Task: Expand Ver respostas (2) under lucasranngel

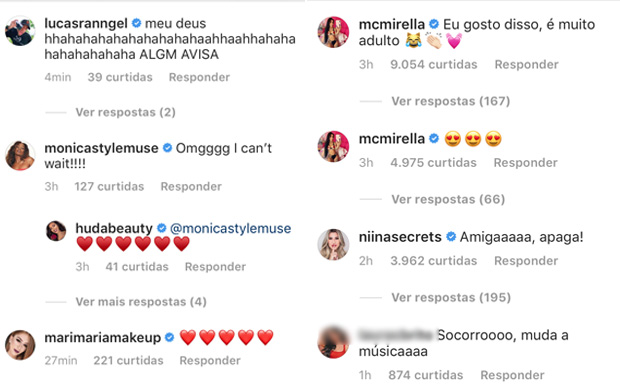Action: tap(125, 112)
